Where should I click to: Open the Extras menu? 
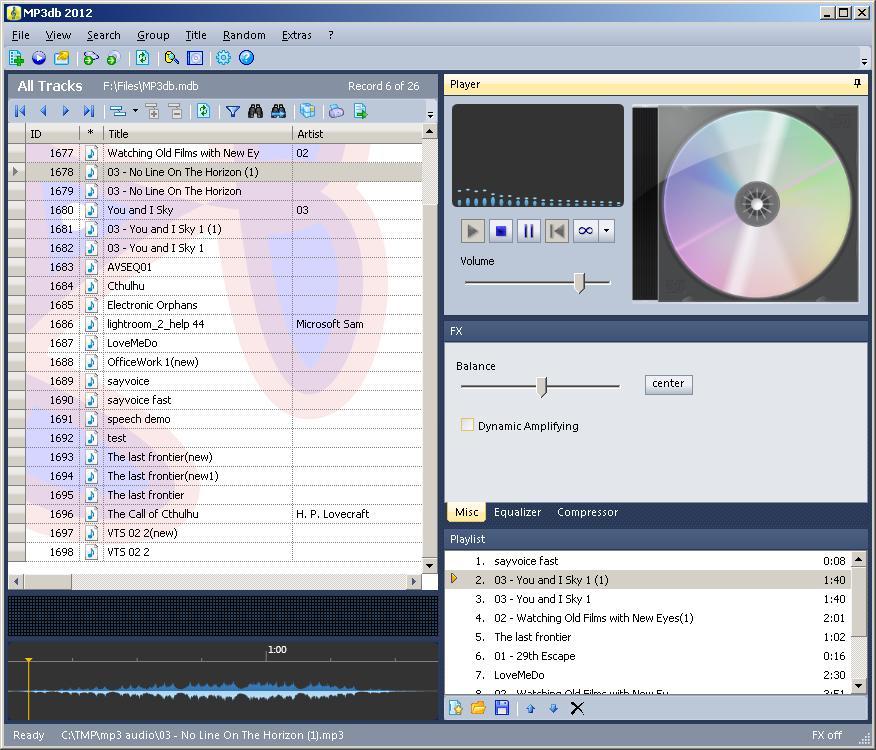(x=296, y=35)
